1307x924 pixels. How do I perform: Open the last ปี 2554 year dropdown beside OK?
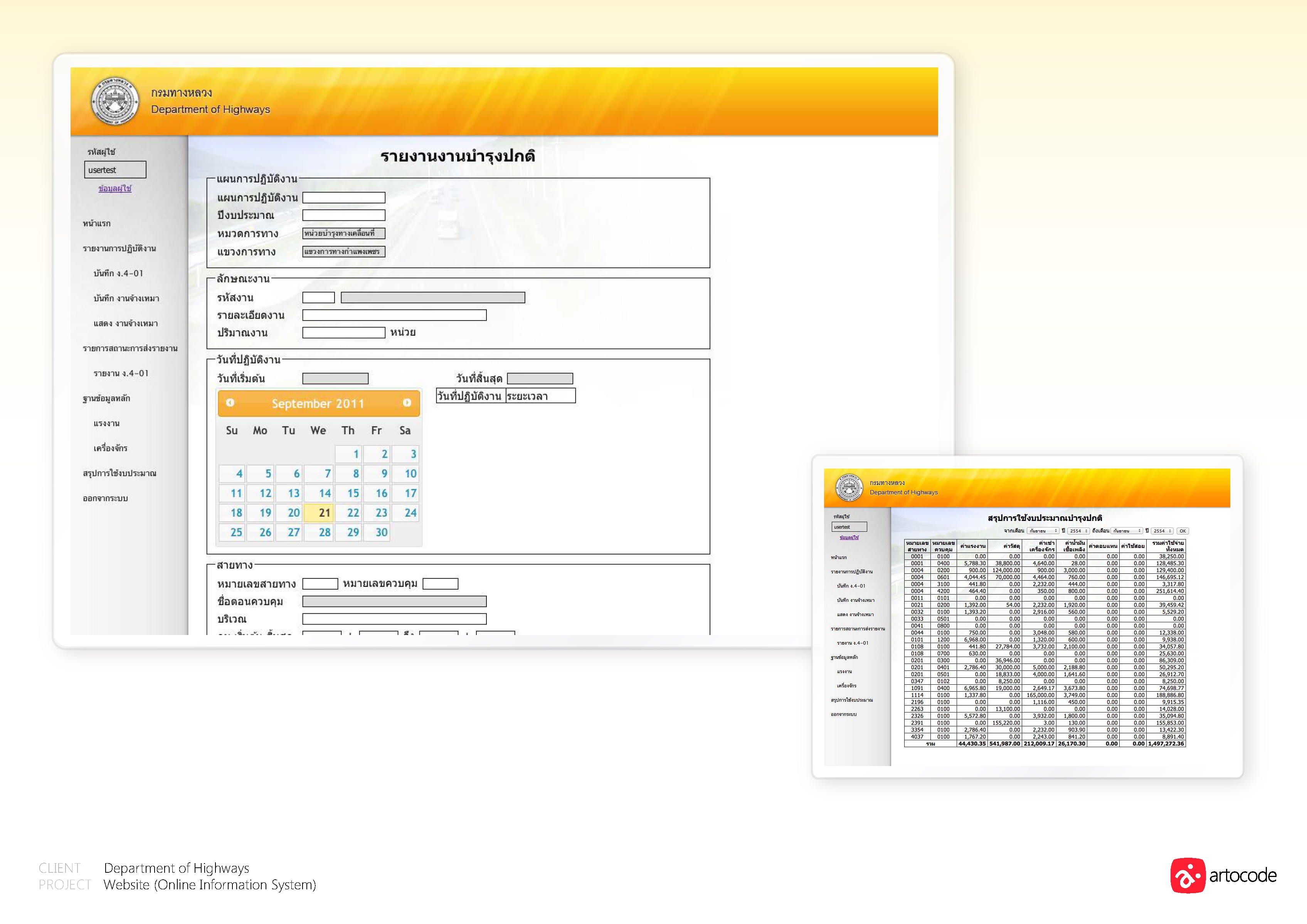(1162, 531)
